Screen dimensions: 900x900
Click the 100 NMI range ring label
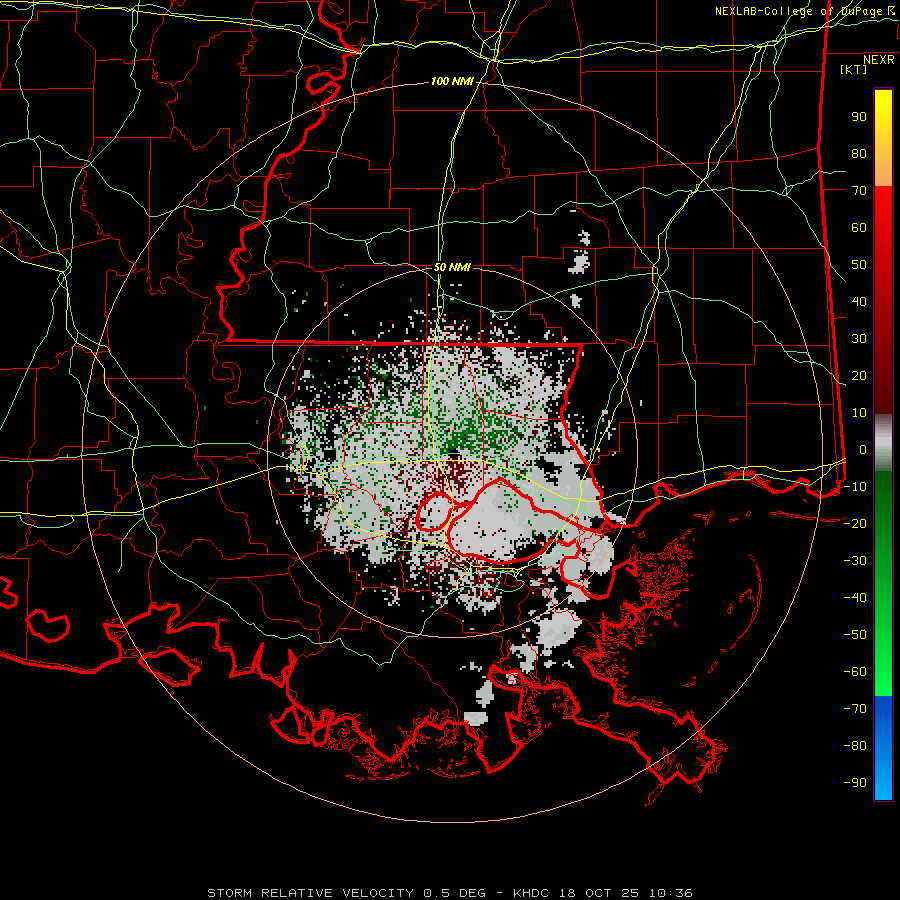[x=452, y=81]
